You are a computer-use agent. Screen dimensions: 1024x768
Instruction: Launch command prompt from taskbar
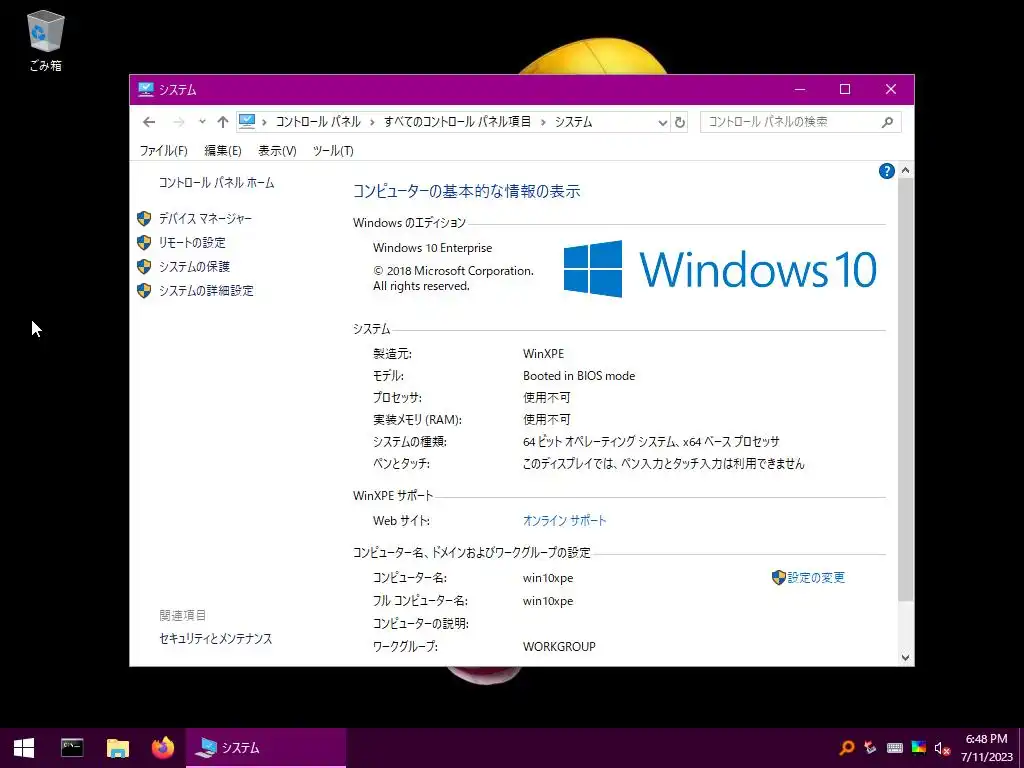72,748
